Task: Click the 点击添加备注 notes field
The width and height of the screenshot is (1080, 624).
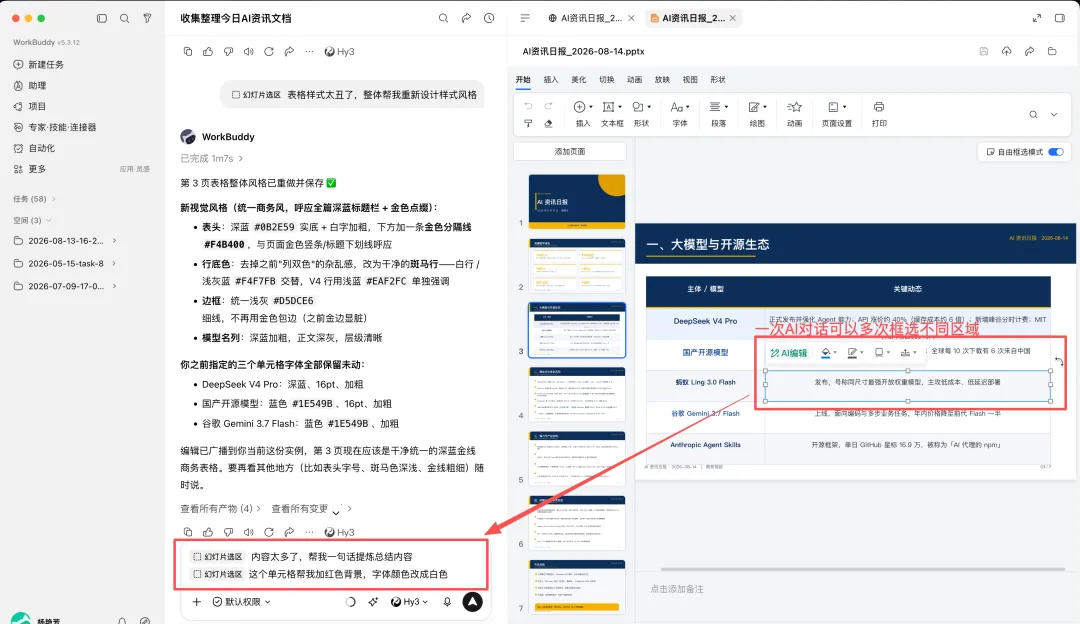Action: 677,590
